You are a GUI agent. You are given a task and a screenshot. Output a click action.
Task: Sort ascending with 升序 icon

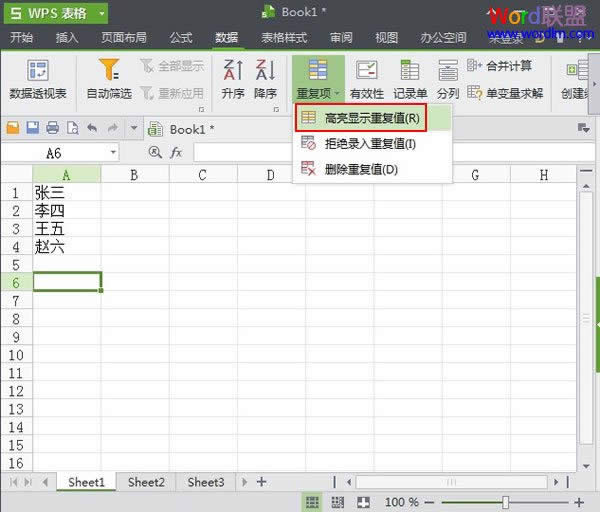[233, 80]
